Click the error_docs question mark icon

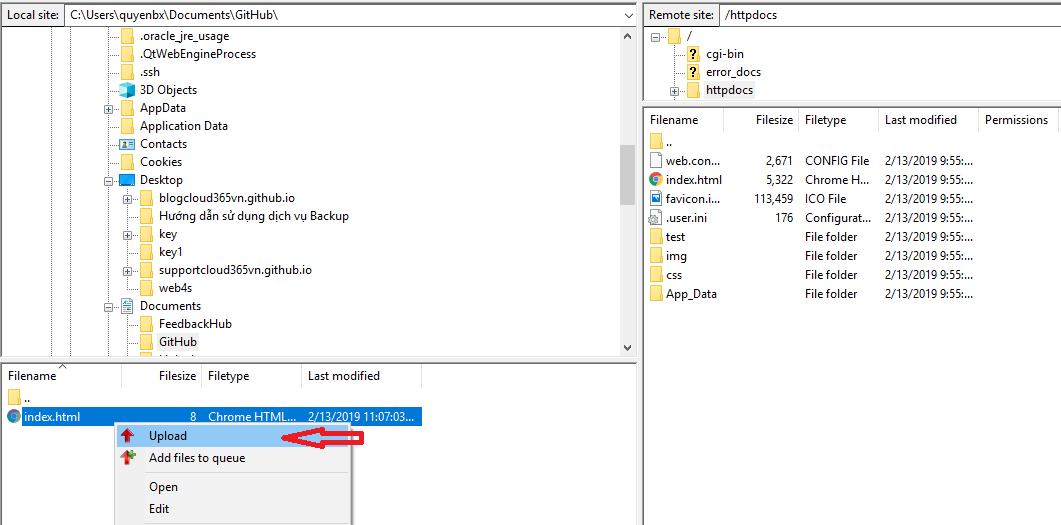tap(693, 72)
